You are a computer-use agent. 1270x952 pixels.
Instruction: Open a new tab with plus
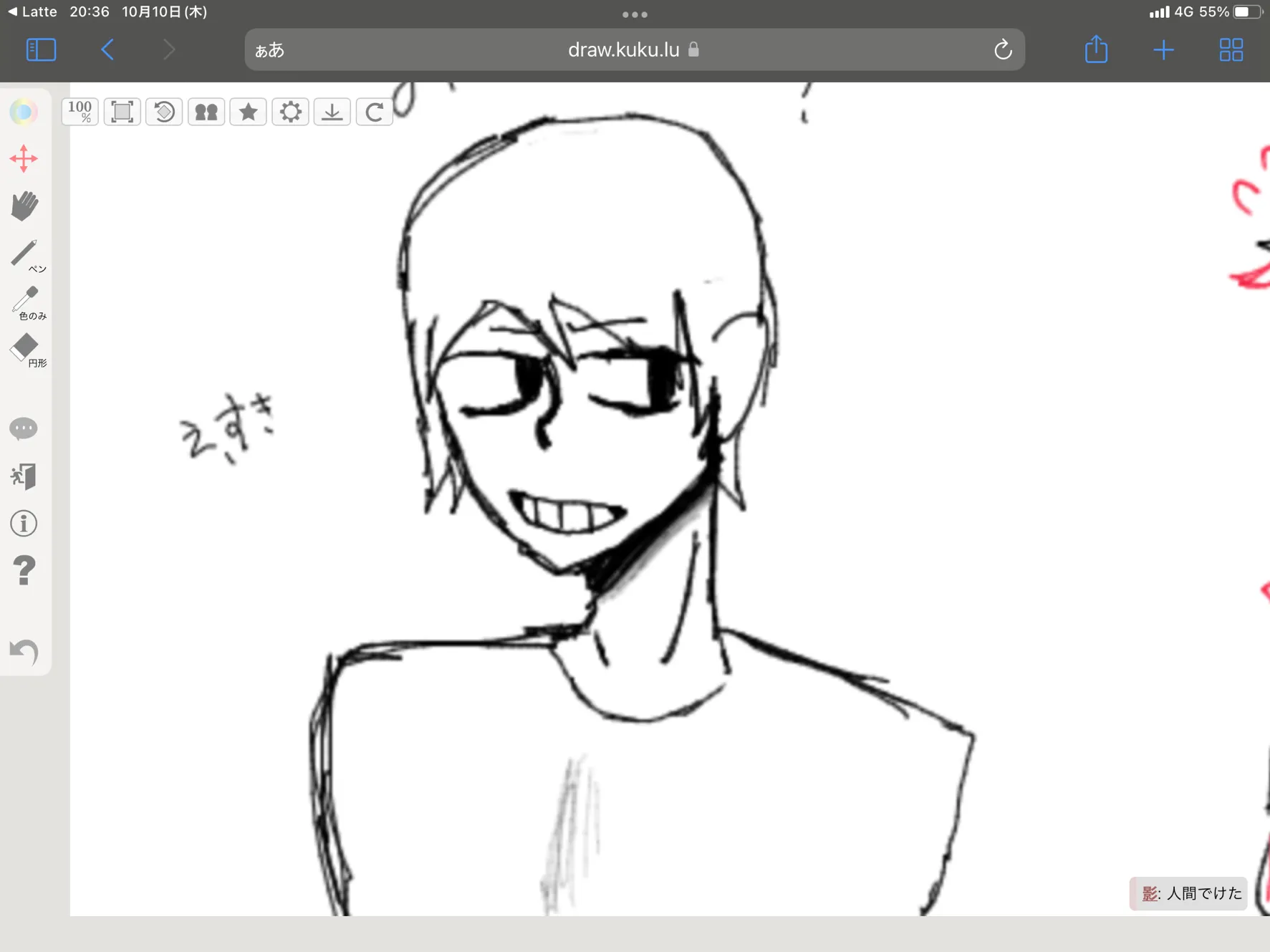coord(1164,49)
